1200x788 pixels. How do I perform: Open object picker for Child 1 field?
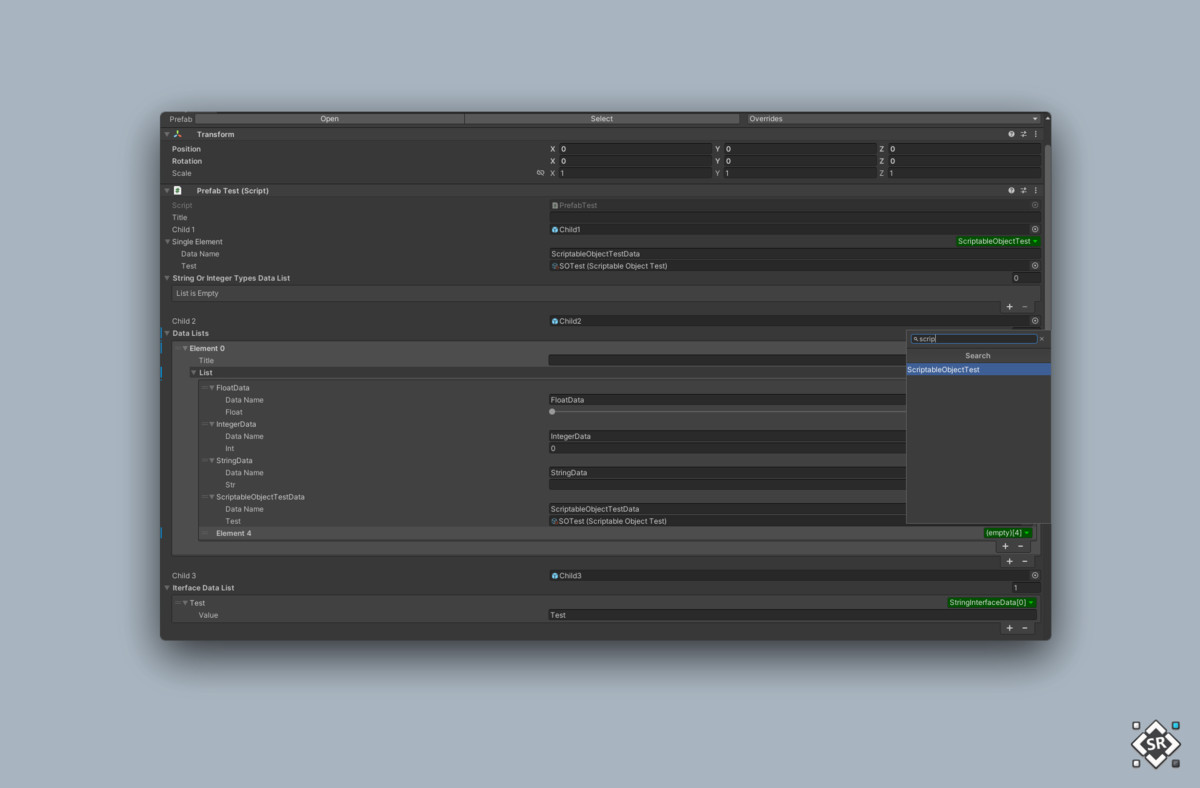(x=1035, y=229)
